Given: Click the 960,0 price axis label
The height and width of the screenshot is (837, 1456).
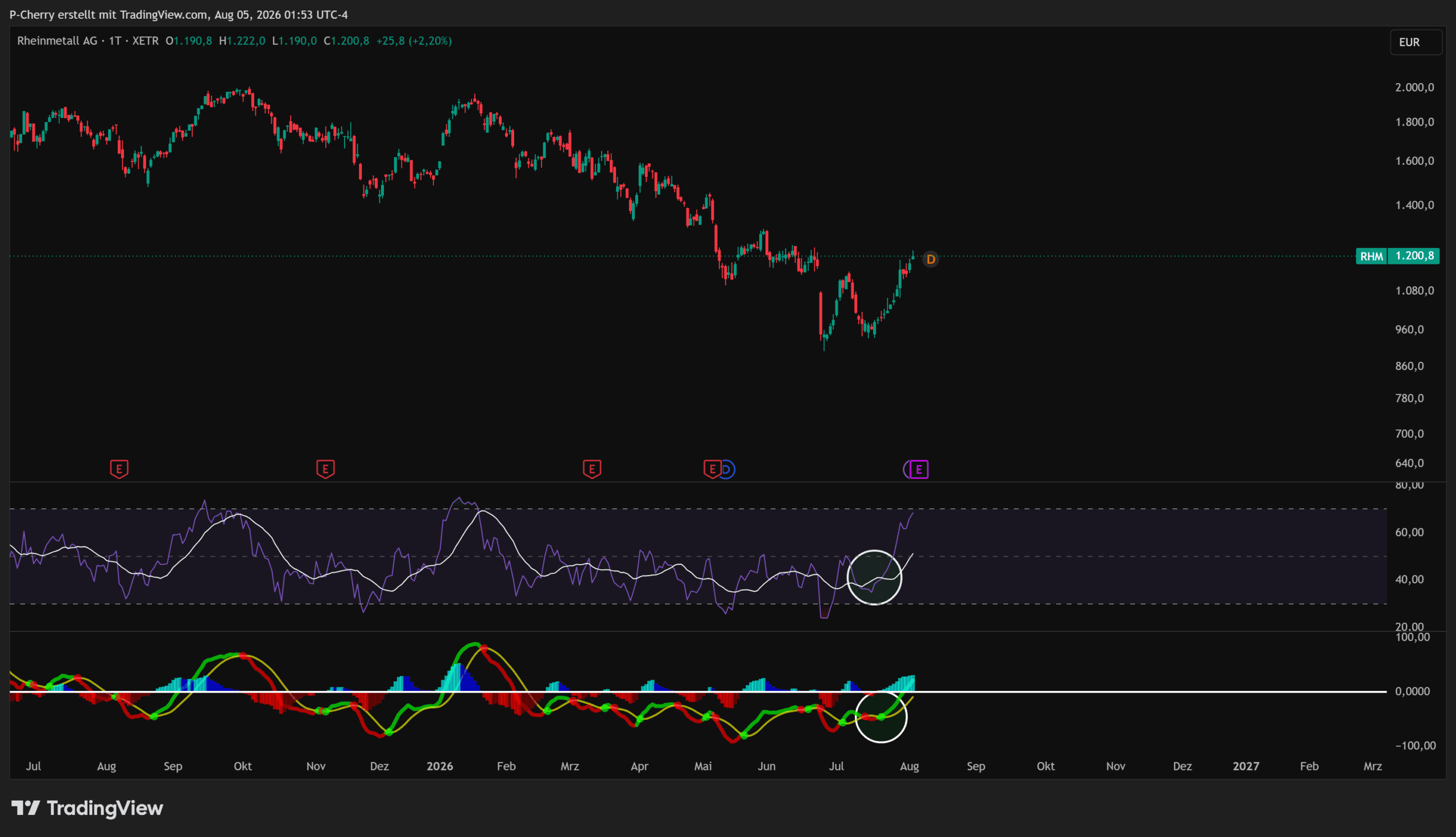Looking at the screenshot, I should click(x=1409, y=329).
